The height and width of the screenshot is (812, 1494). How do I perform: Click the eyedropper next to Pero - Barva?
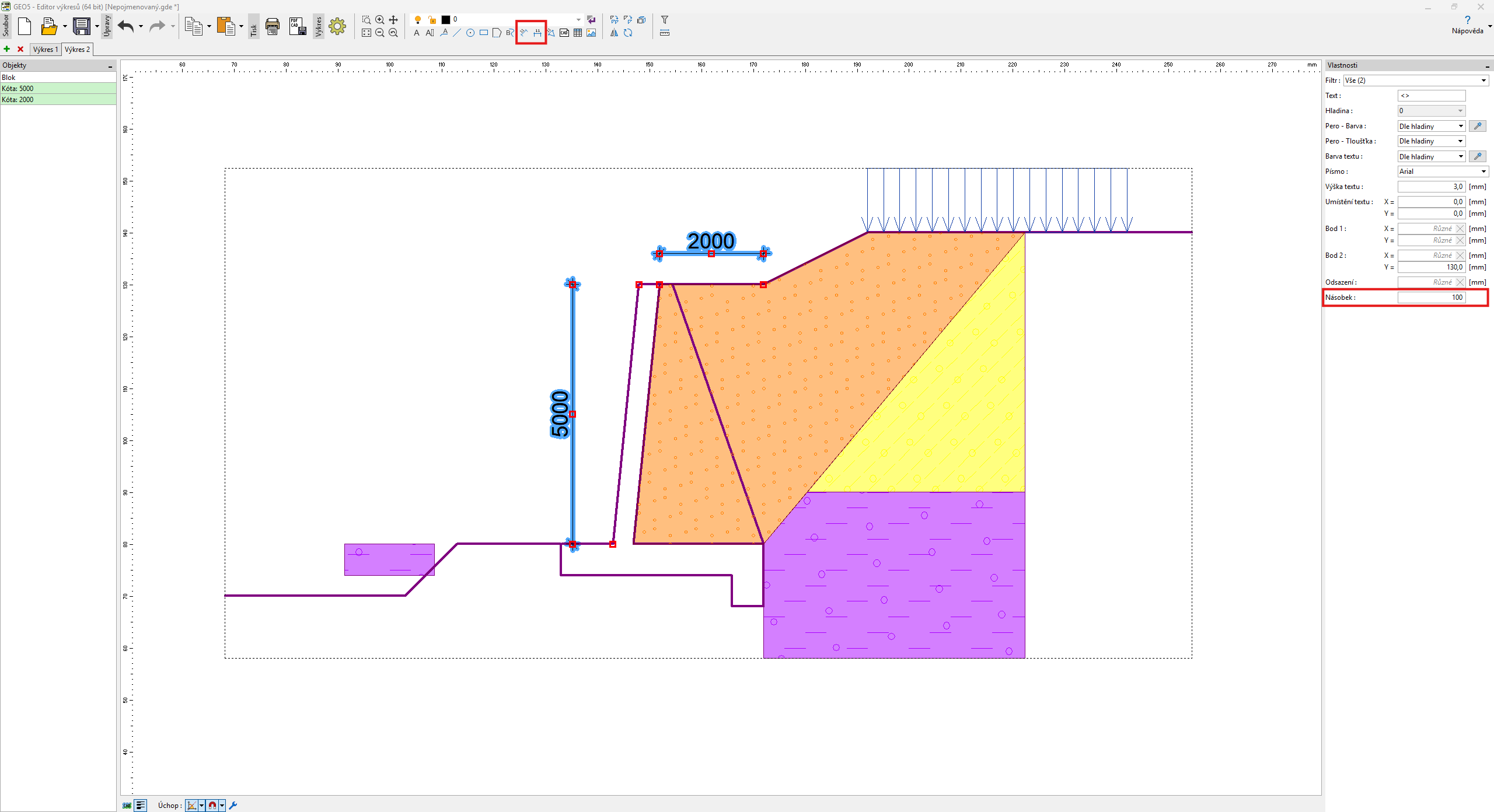1477,126
